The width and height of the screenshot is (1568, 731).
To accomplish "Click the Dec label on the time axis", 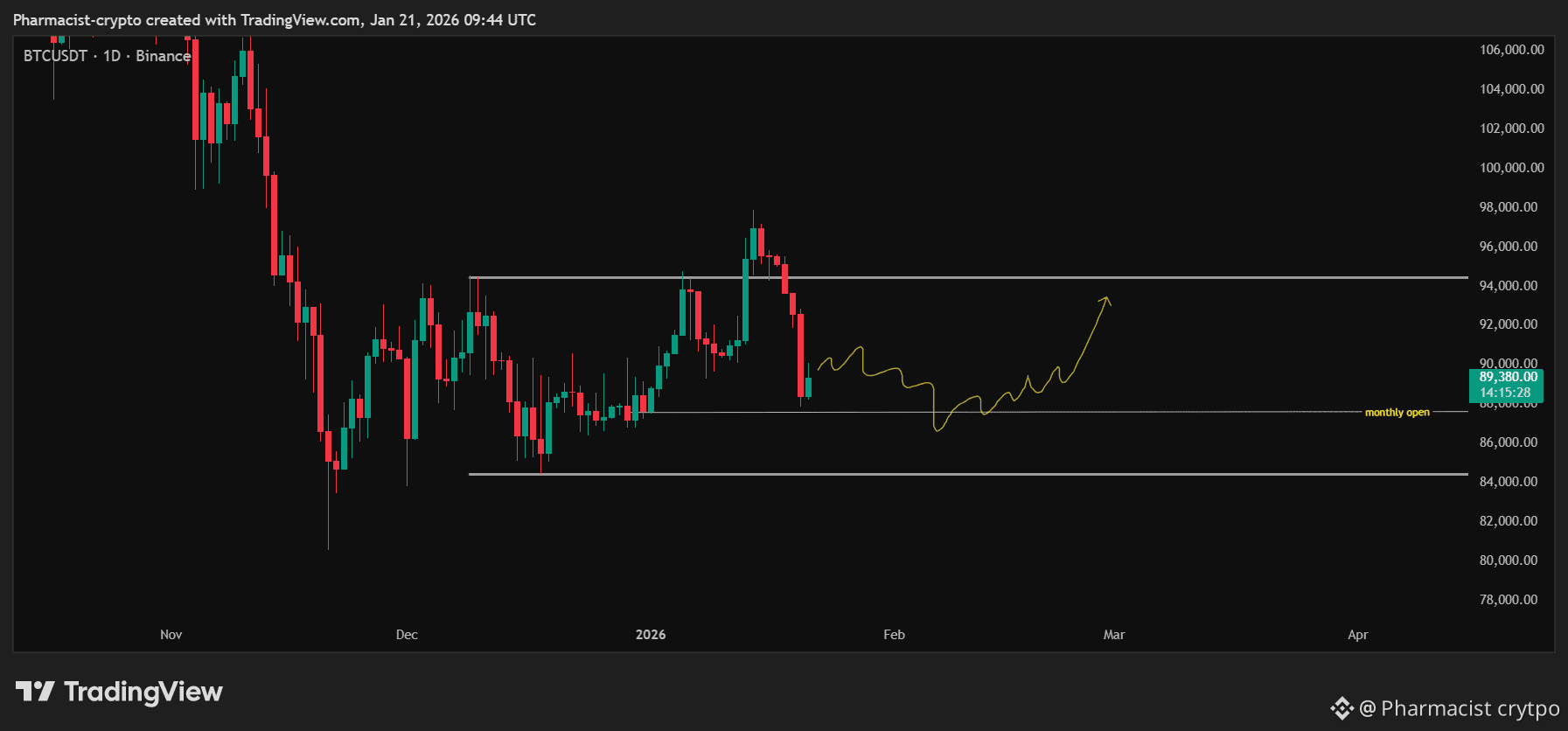I will 407,635.
